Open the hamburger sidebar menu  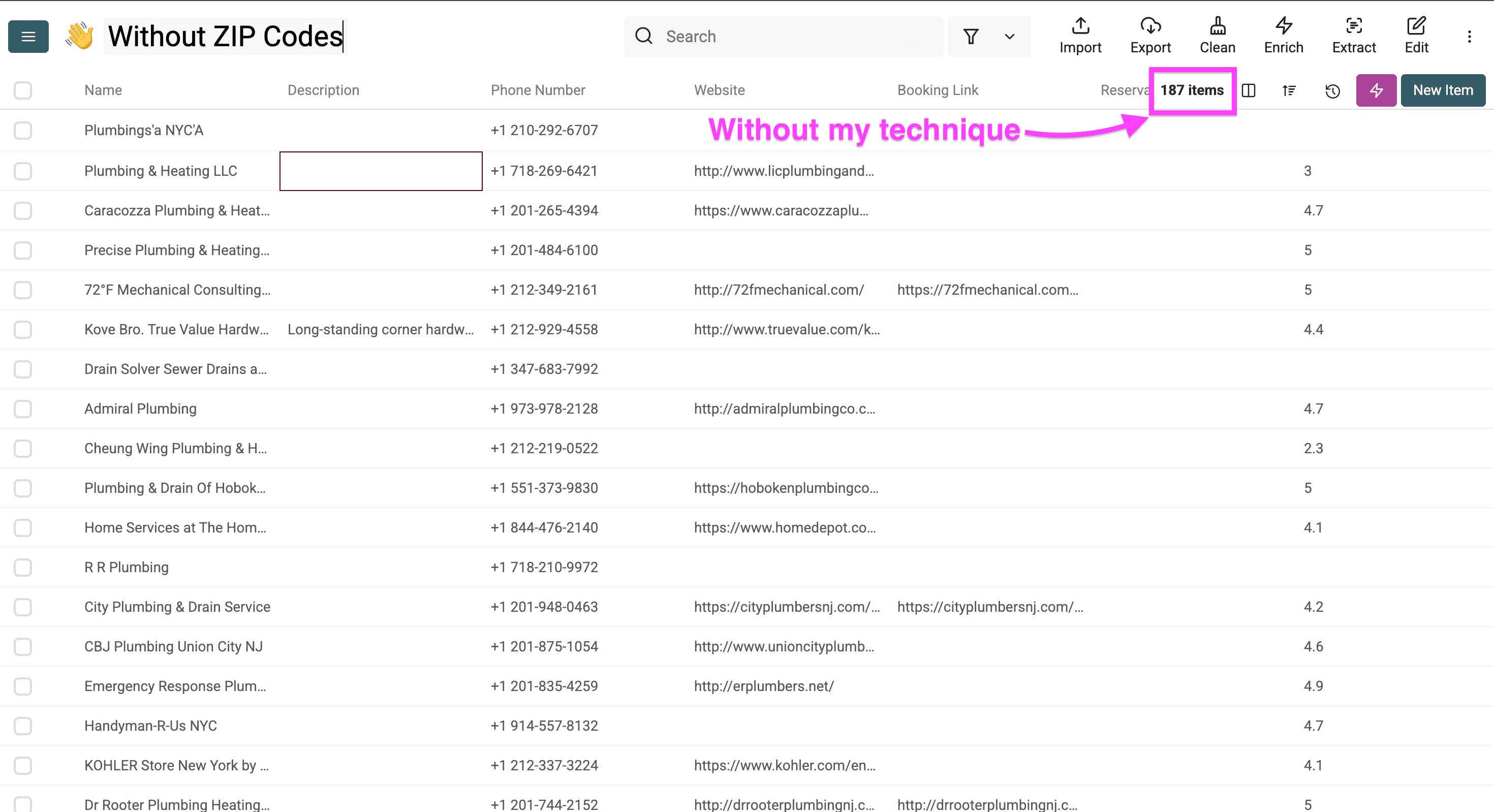click(x=28, y=37)
